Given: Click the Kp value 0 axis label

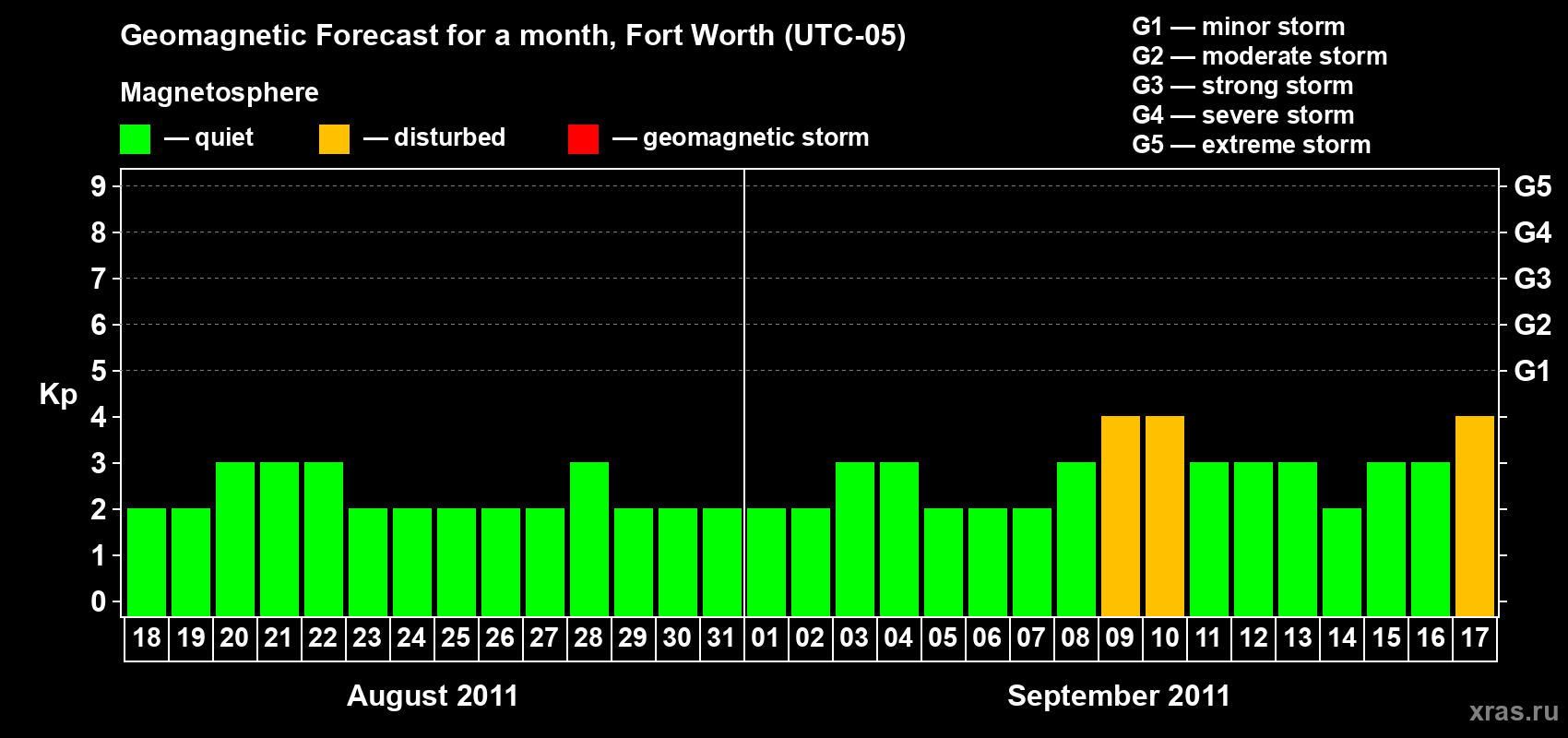Looking at the screenshot, I should click(x=99, y=601).
